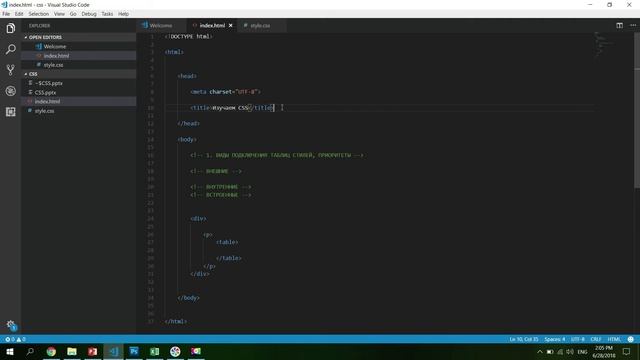Click the opening table tag line
The width and height of the screenshot is (640, 360).
click(227, 242)
